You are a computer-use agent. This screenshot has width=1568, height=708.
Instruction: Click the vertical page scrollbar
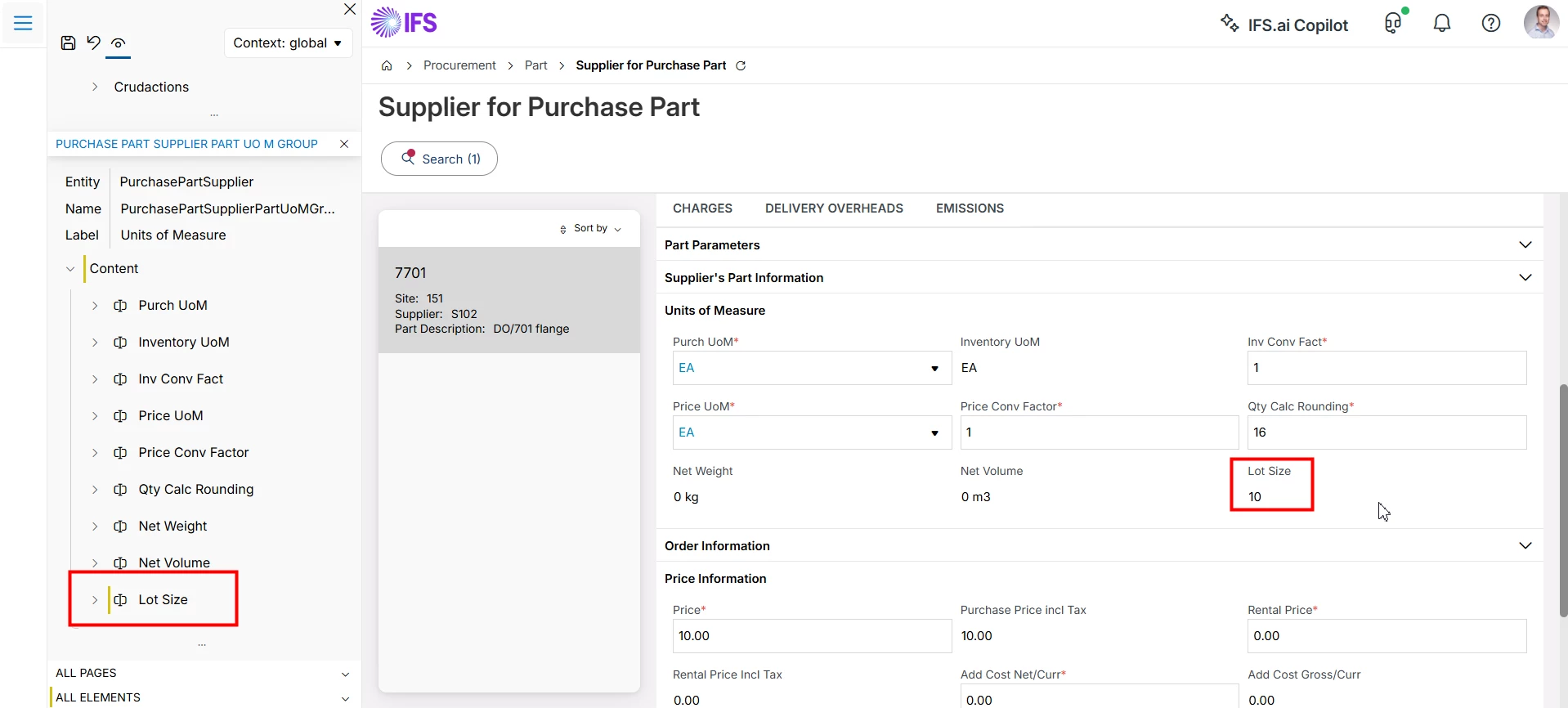coord(1563,499)
